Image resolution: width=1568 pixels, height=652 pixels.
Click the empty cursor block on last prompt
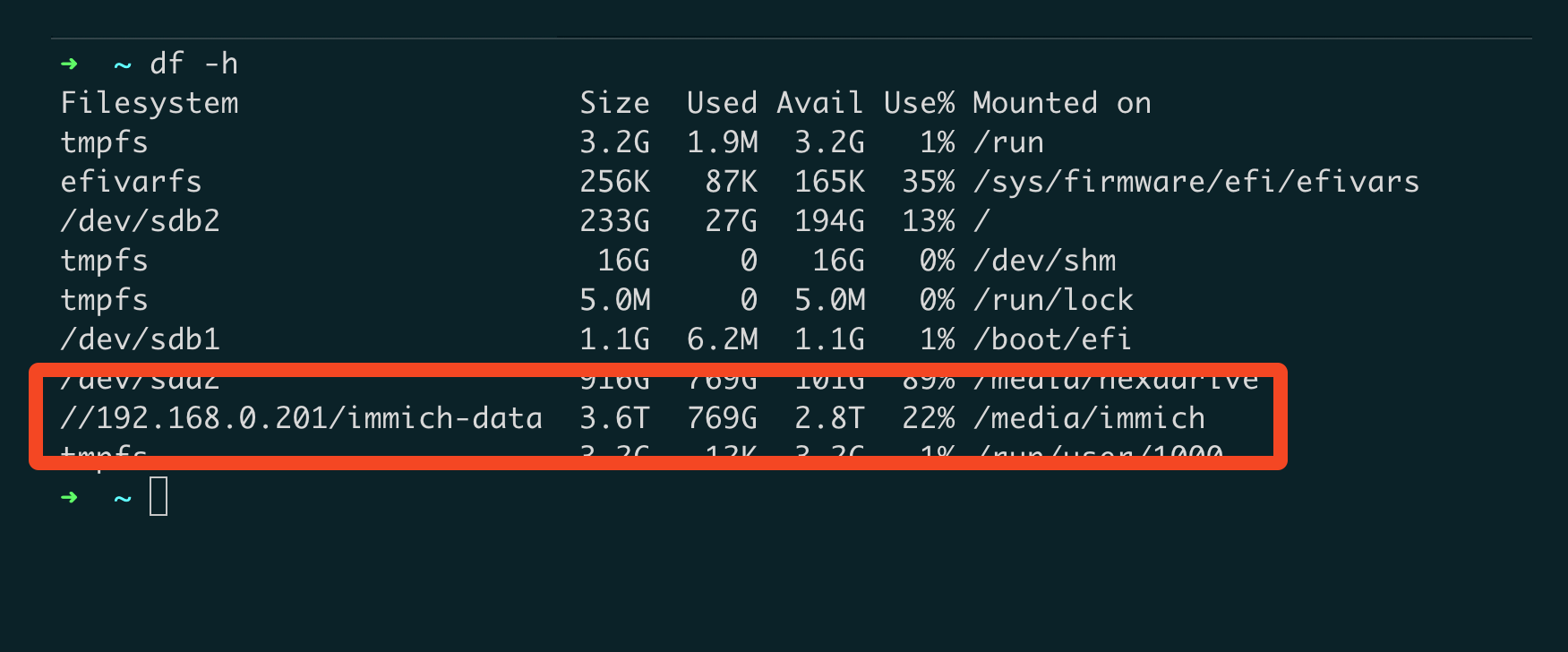point(159,496)
